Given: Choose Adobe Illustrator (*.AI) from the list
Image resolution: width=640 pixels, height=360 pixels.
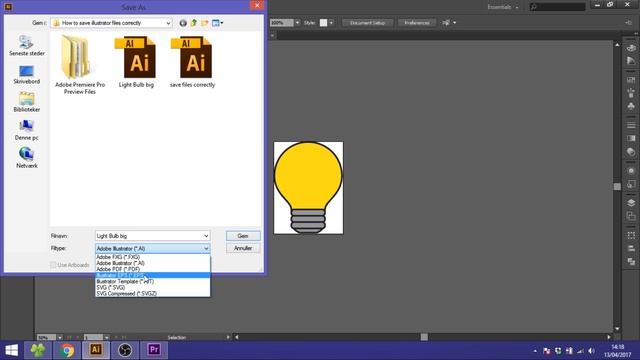Looking at the screenshot, I should tap(153, 263).
